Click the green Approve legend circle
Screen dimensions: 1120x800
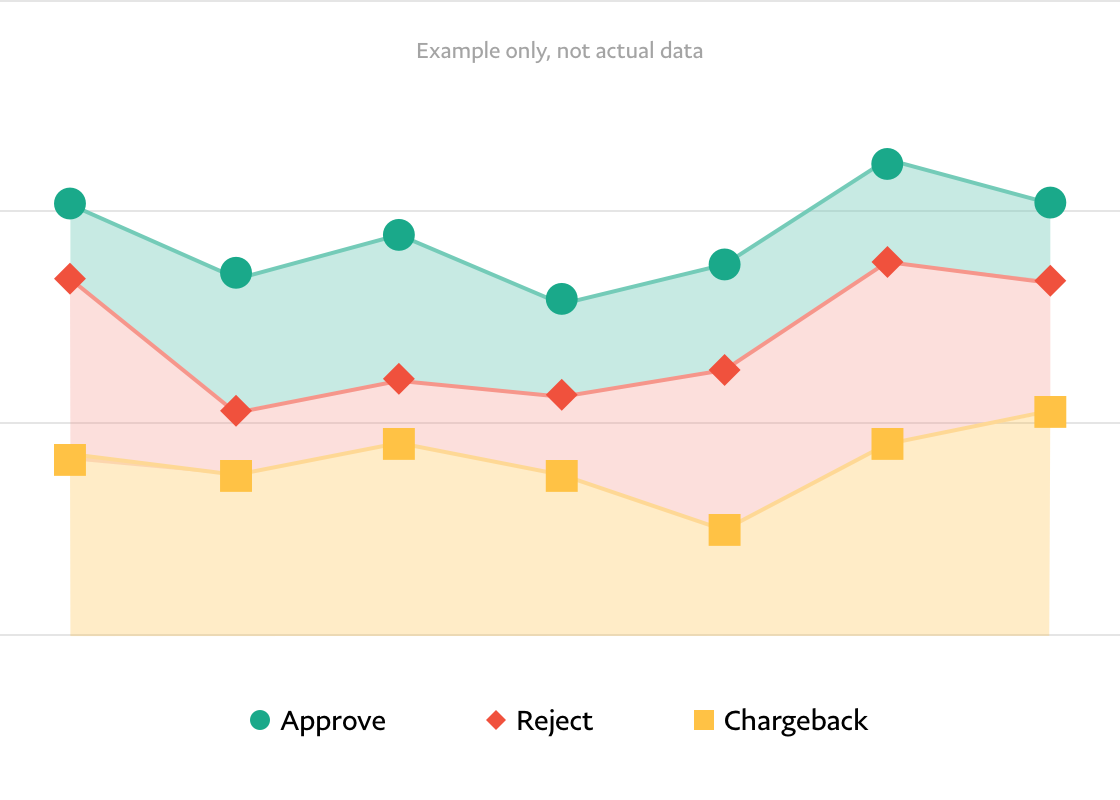point(260,720)
